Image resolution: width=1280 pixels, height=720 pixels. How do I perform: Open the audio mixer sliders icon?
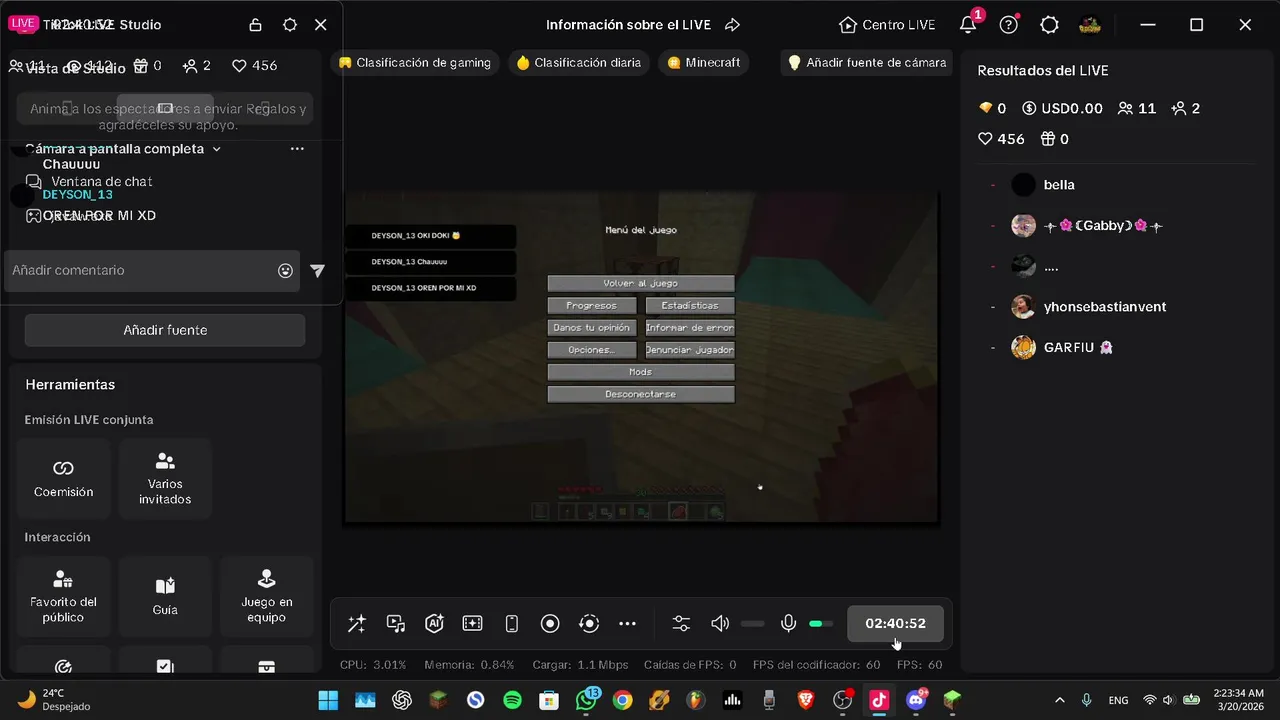[681, 624]
